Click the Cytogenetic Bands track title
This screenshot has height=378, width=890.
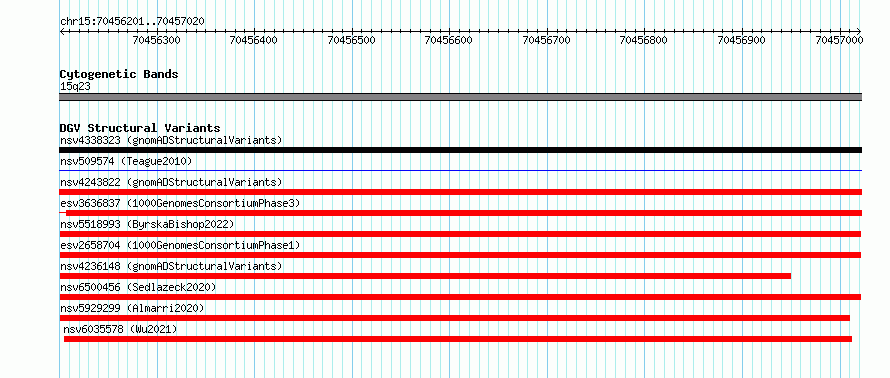coord(119,74)
